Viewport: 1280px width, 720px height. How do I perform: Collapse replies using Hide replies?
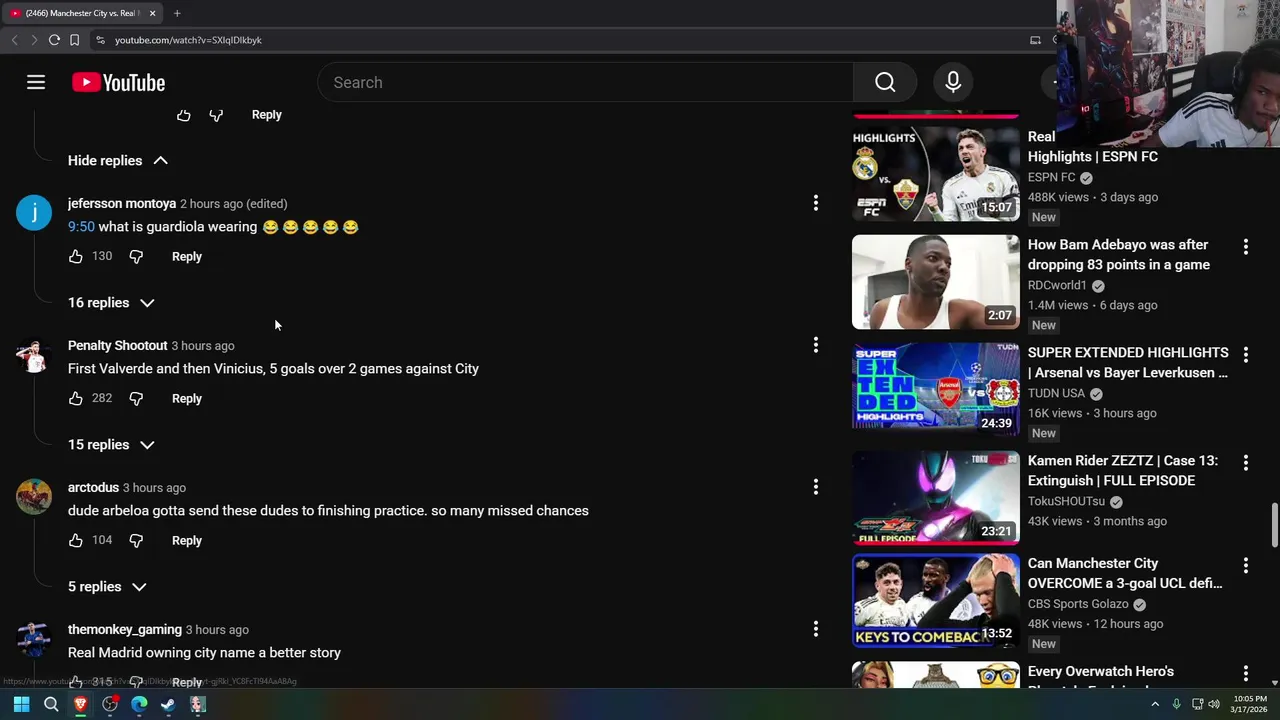coord(118,161)
